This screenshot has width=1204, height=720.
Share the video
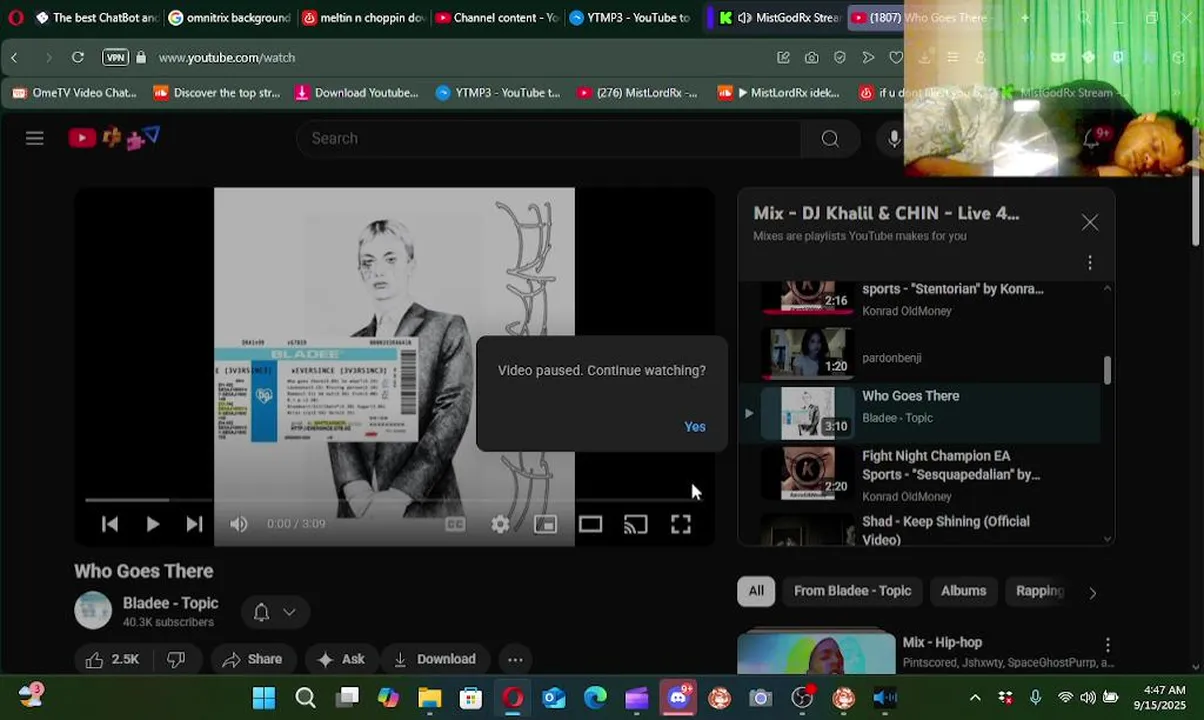tap(252, 659)
